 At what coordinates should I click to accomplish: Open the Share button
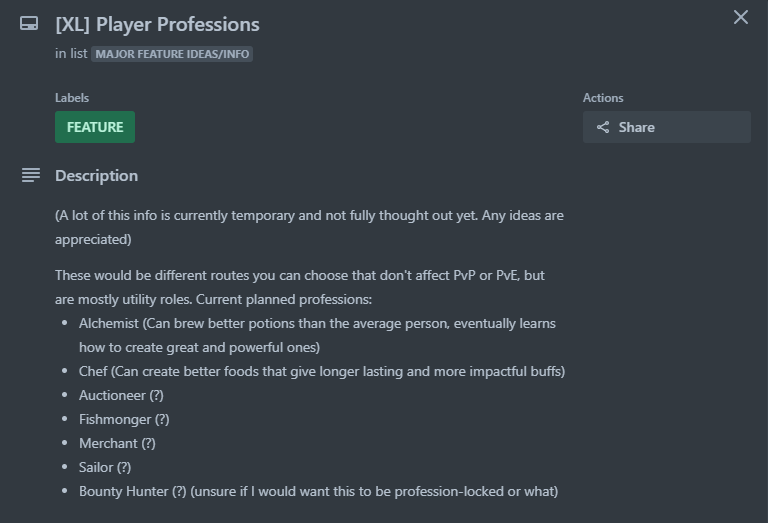(x=667, y=127)
